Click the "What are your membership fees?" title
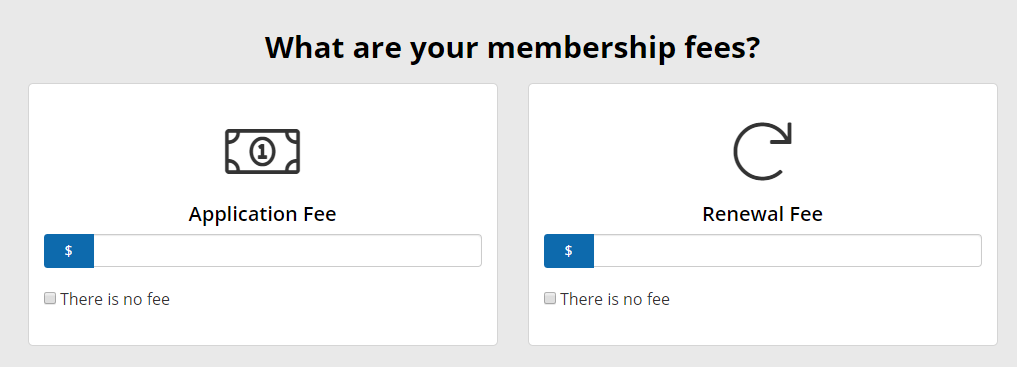 tap(512, 49)
